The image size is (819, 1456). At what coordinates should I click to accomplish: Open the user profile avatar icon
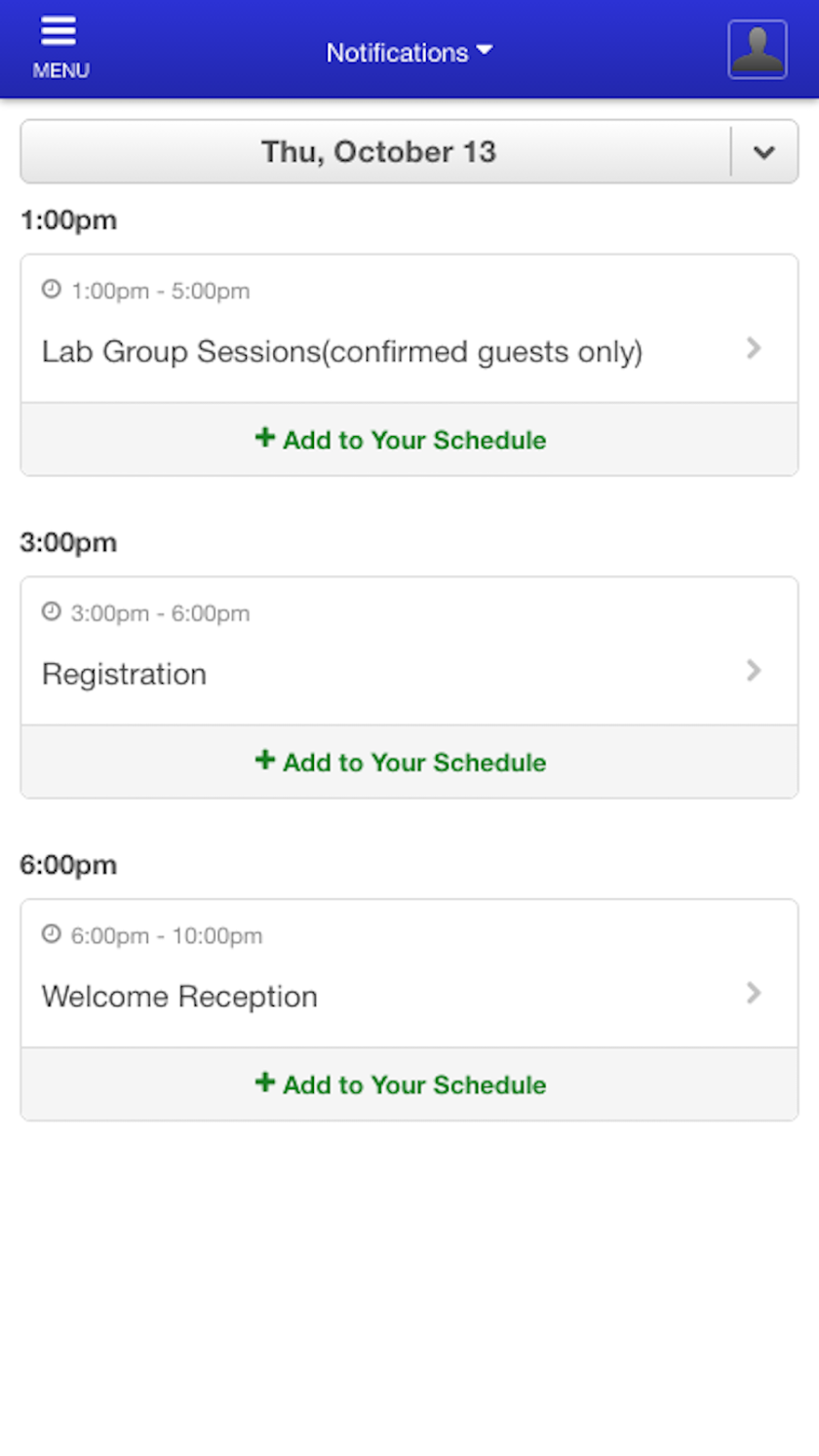pos(758,49)
